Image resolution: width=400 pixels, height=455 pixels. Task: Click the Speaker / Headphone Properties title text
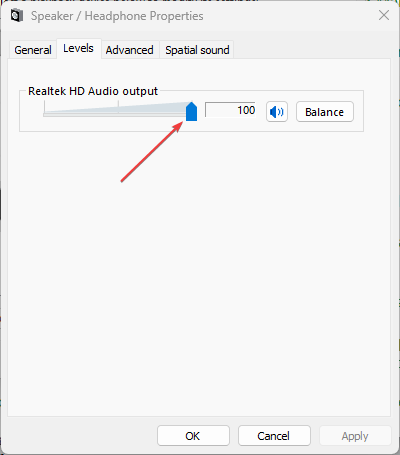tap(117, 16)
